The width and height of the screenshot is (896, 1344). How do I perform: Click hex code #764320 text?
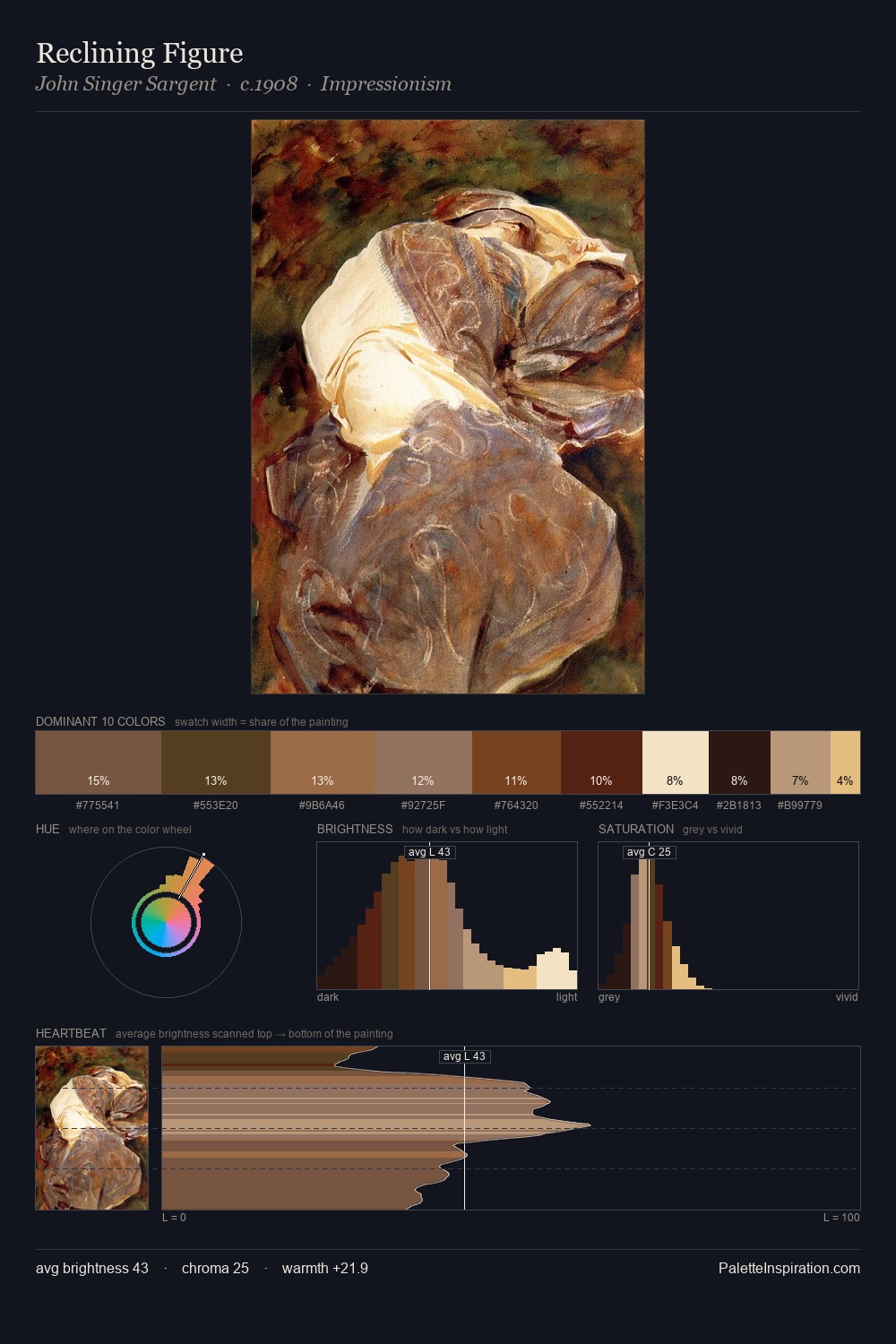pyautogui.click(x=516, y=805)
